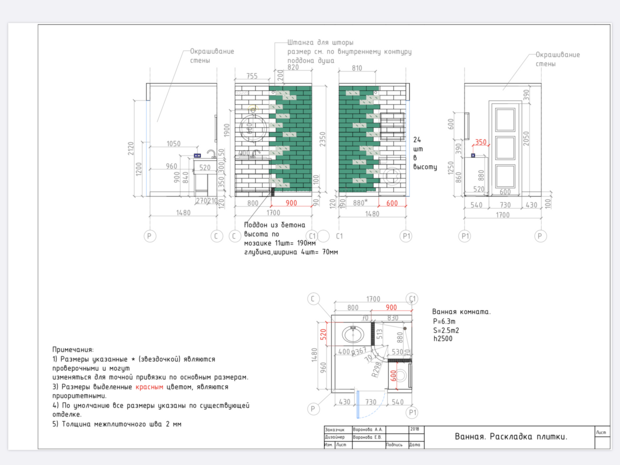Click the '880*' checking dimension
This screenshot has height=465, width=620.
pos(360,203)
